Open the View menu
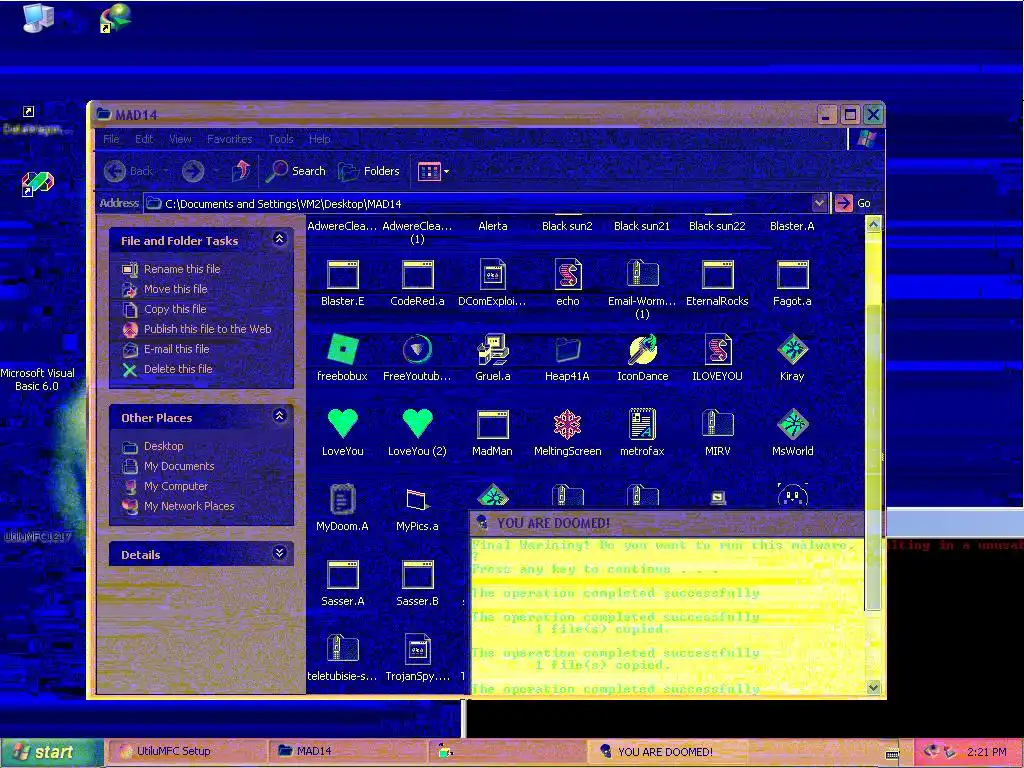 tap(180, 139)
